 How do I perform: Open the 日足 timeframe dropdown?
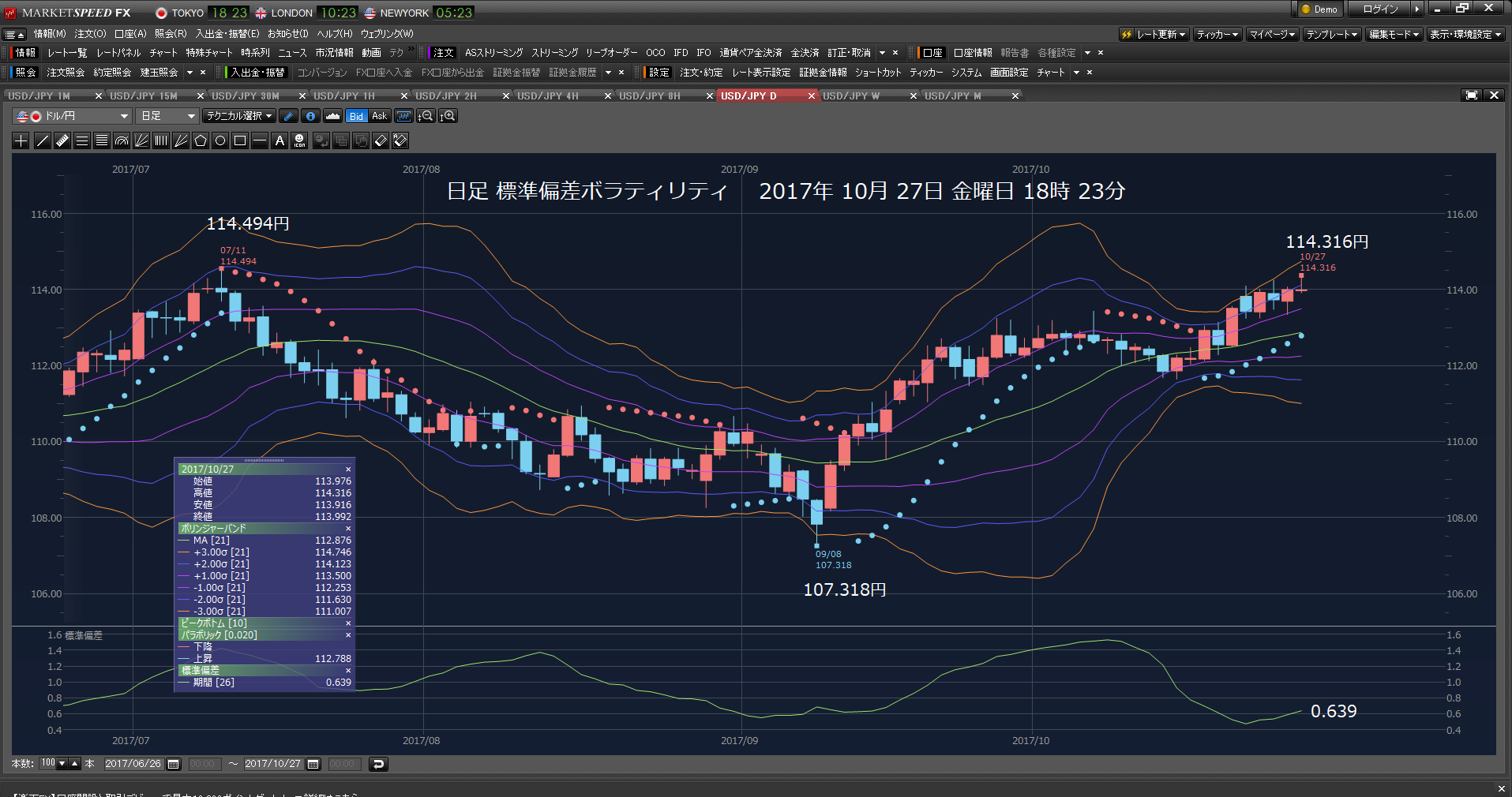(x=167, y=116)
